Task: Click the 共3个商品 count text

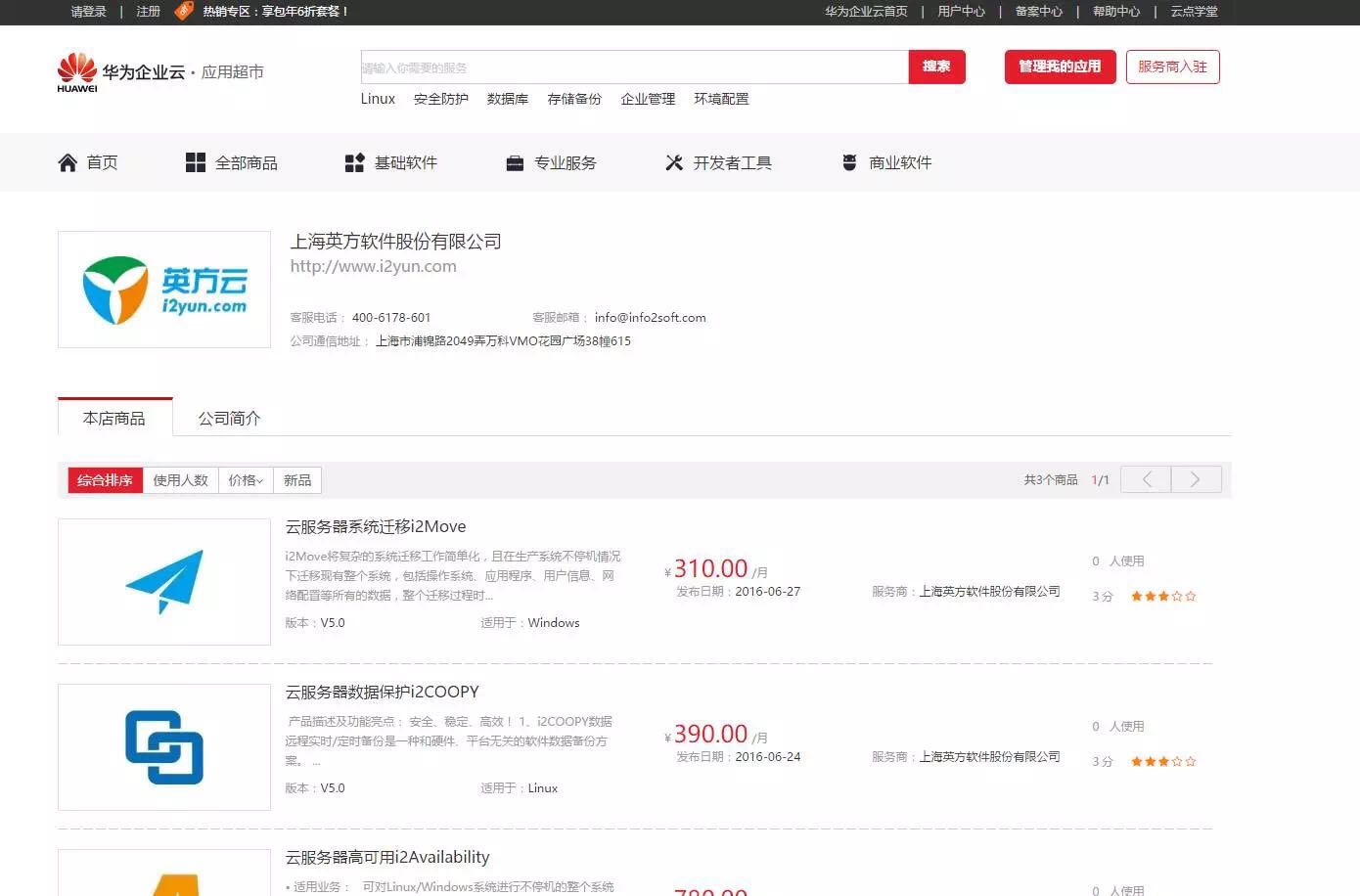Action: [1051, 479]
